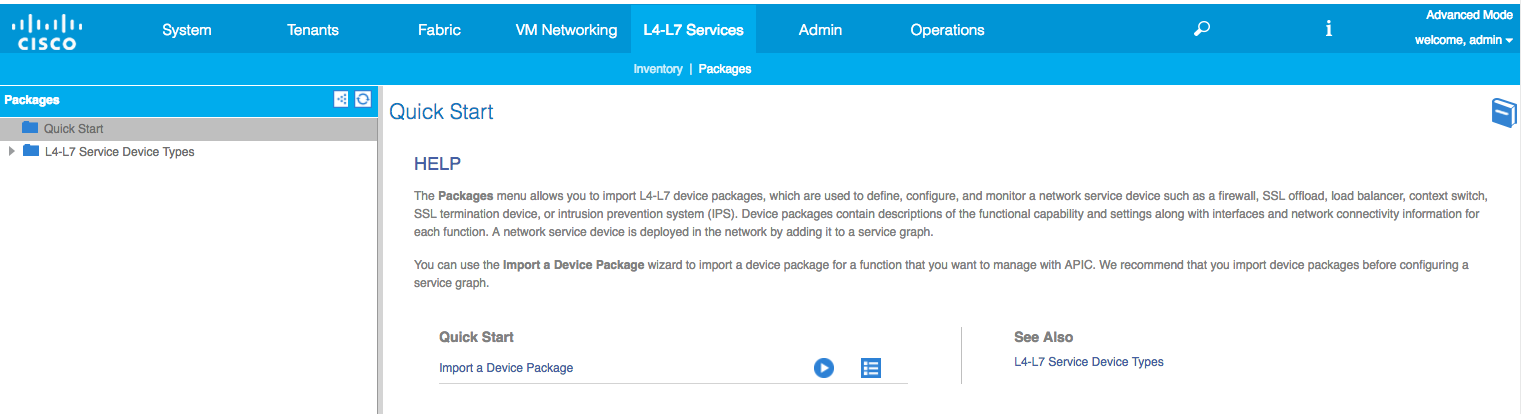Click the Quick Start folder icon

(29, 128)
